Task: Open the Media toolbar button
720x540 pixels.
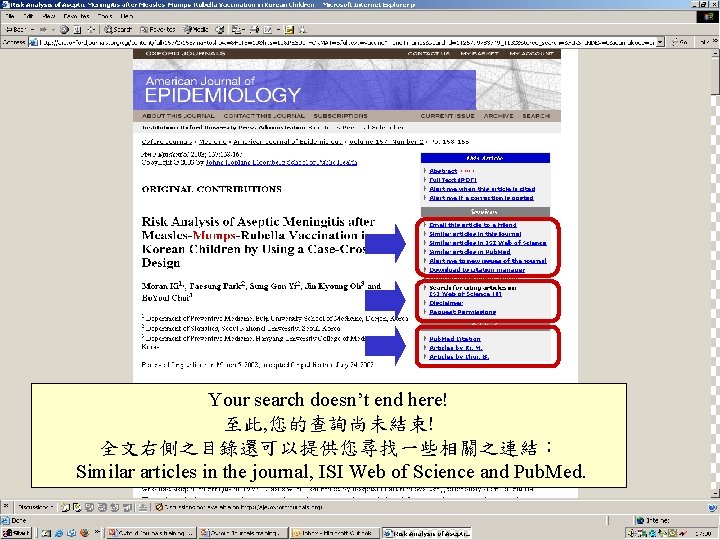Action: click(196, 29)
